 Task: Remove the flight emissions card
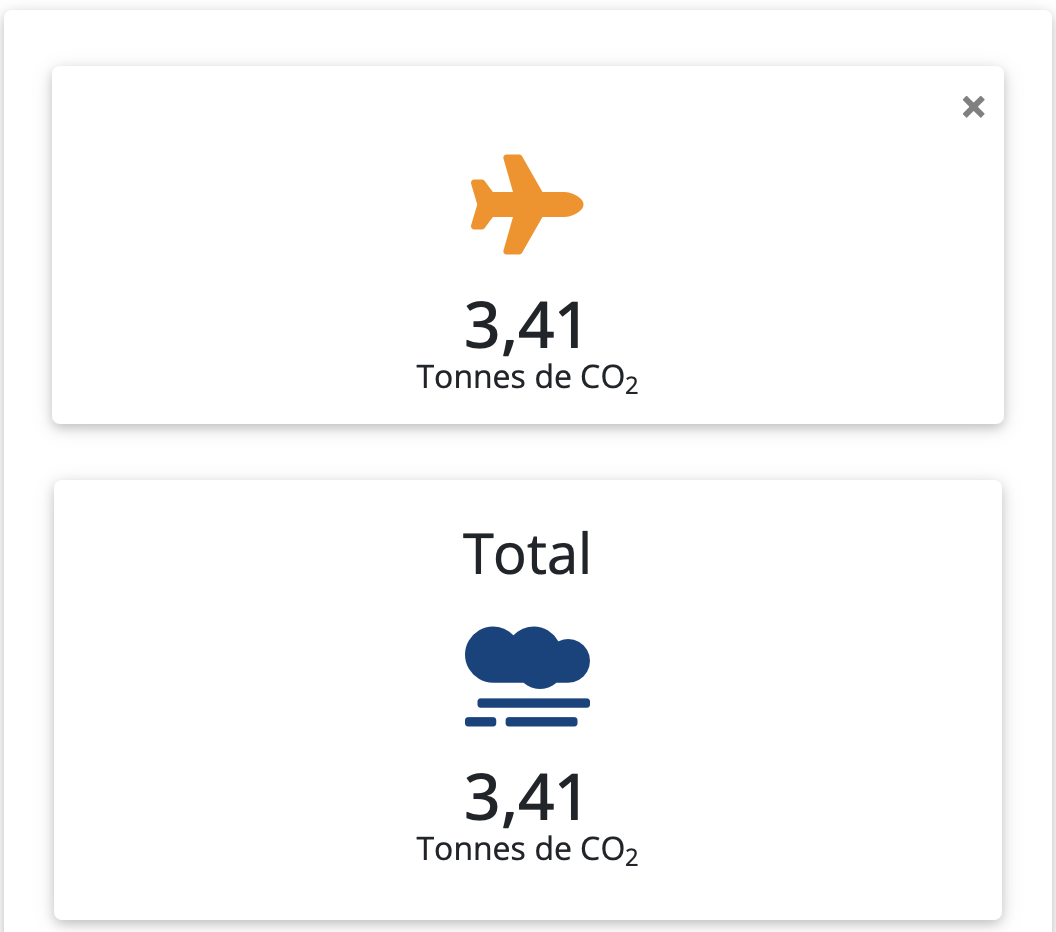coord(973,107)
